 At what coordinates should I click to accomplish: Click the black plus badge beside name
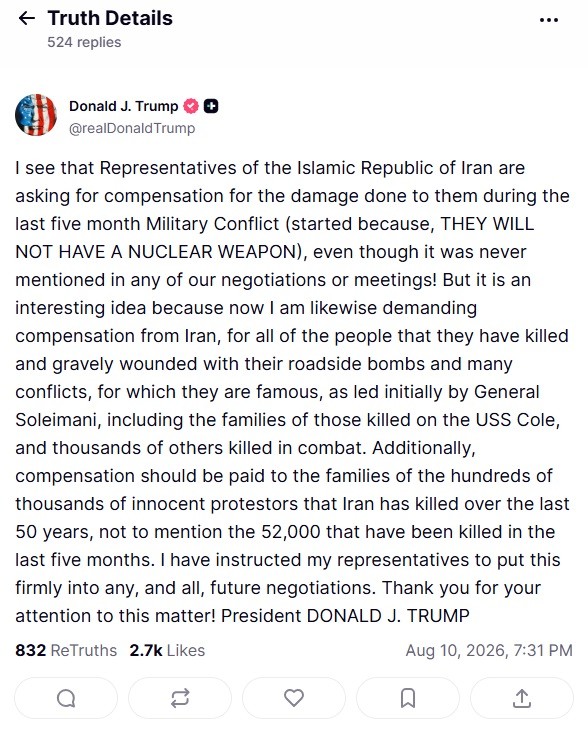pyautogui.click(x=211, y=106)
